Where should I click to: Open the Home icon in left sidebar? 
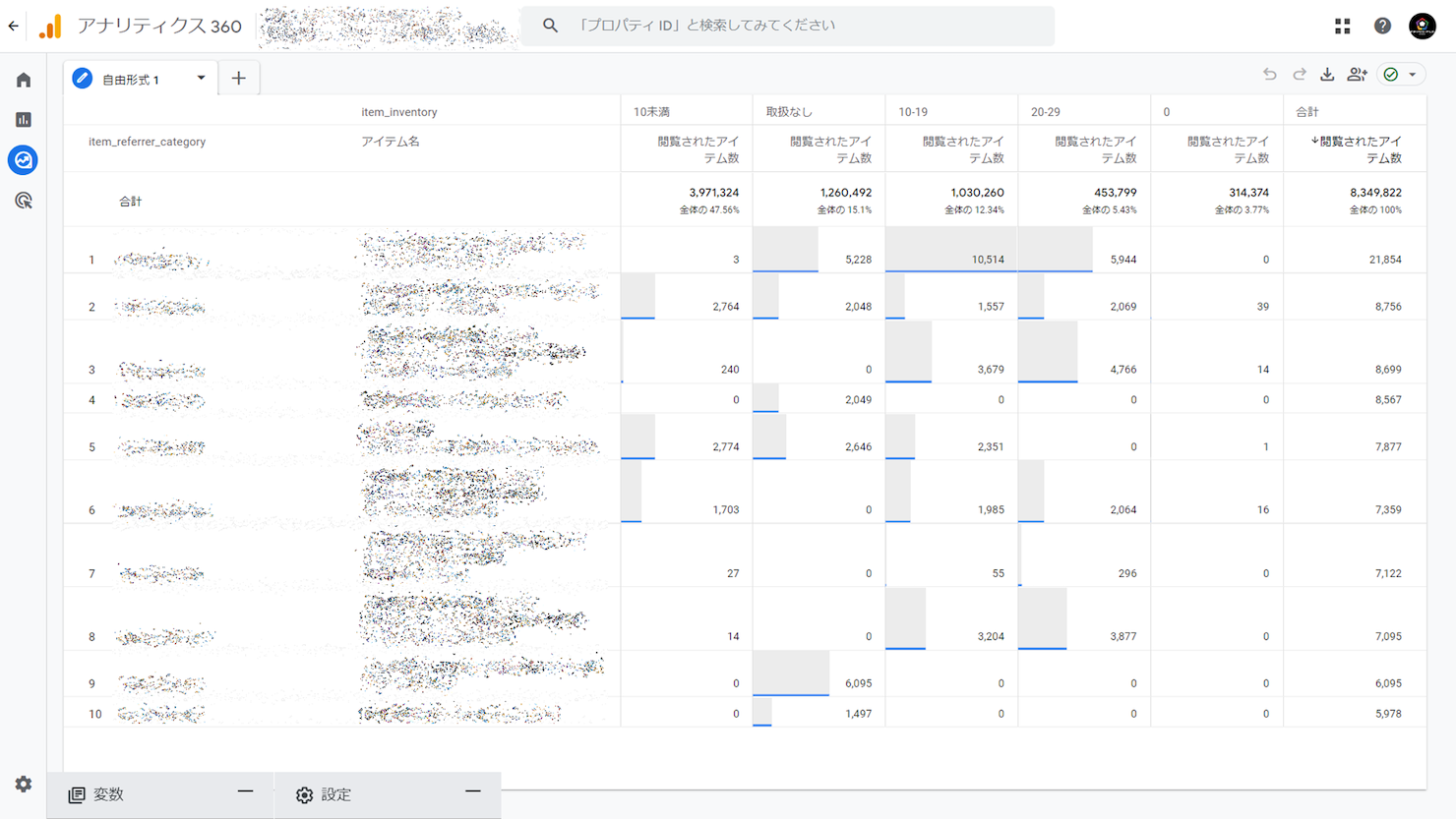point(24,80)
